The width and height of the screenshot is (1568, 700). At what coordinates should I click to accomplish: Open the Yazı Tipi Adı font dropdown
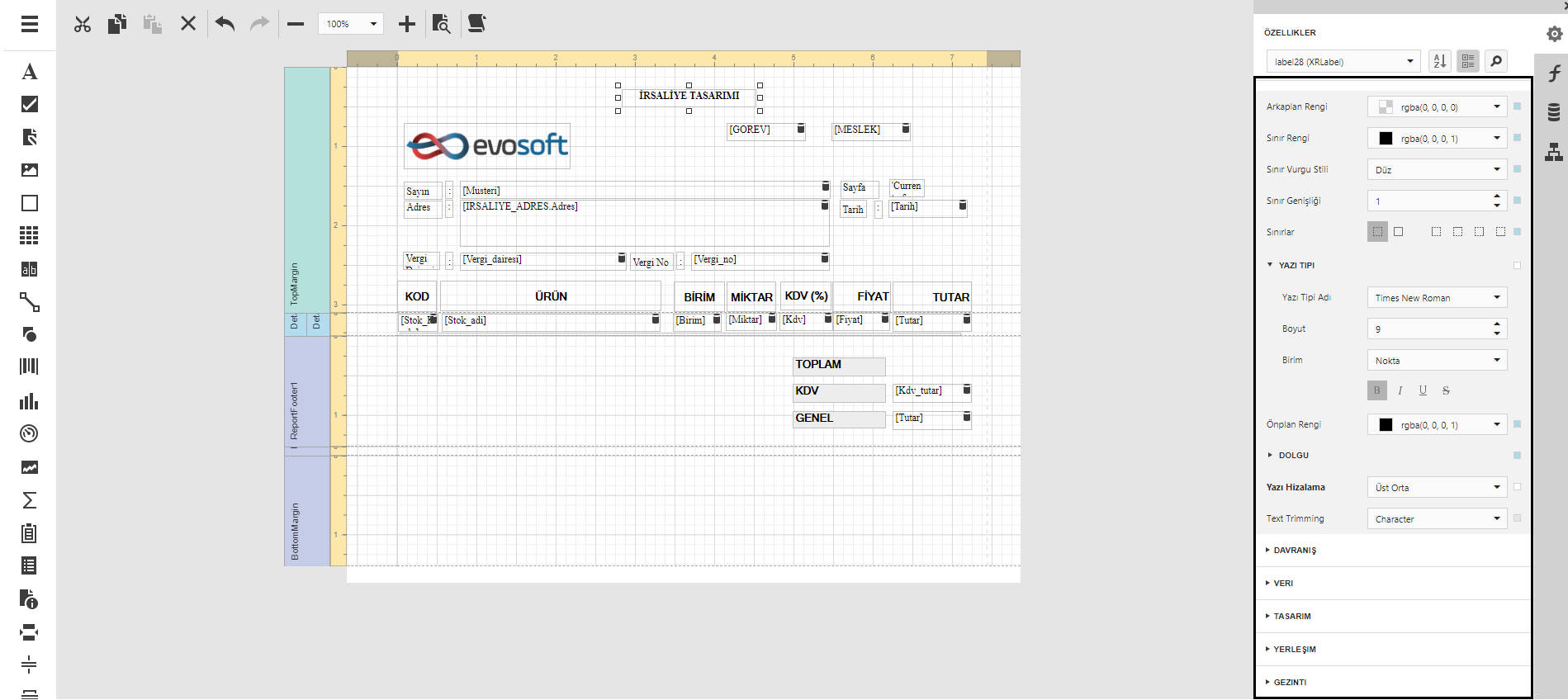click(1437, 298)
